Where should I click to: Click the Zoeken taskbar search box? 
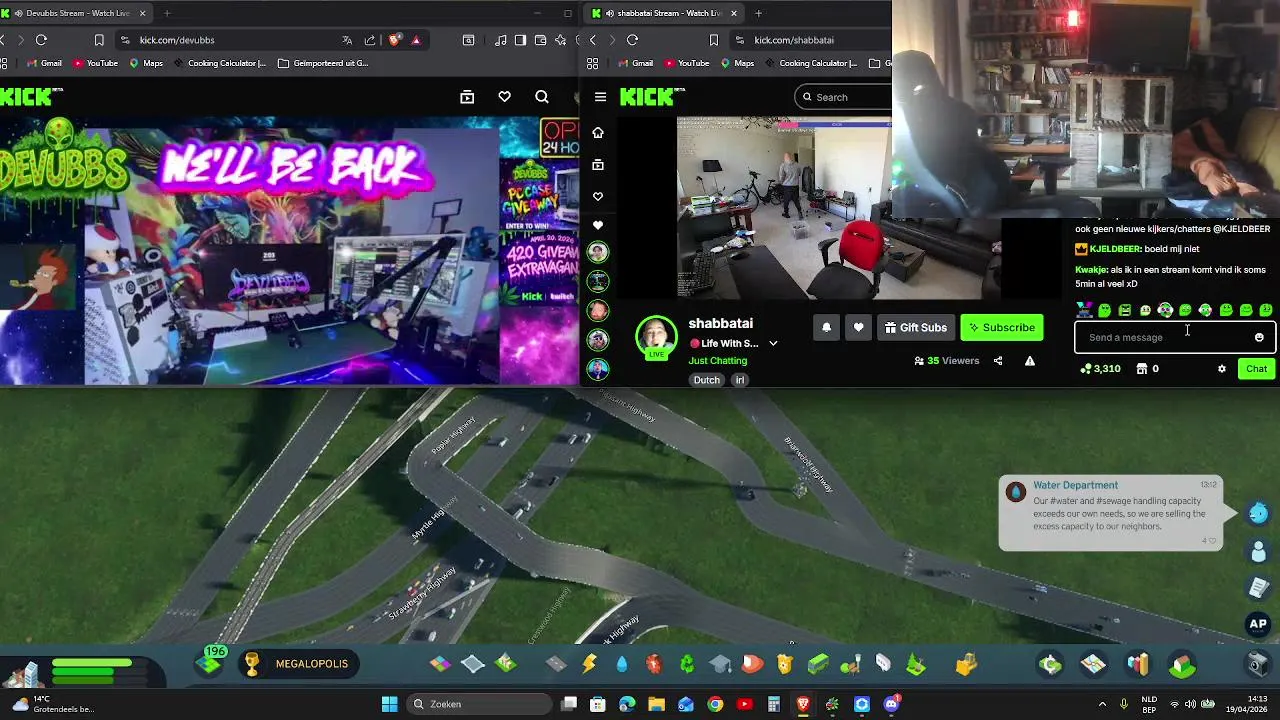coord(478,704)
